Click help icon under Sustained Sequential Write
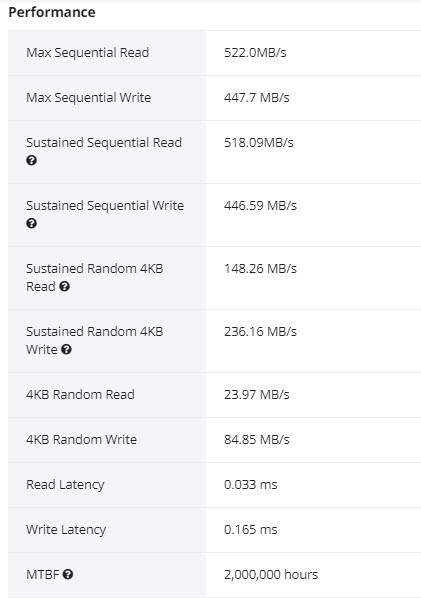Screen dimensions: 421x598 (x=32, y=223)
